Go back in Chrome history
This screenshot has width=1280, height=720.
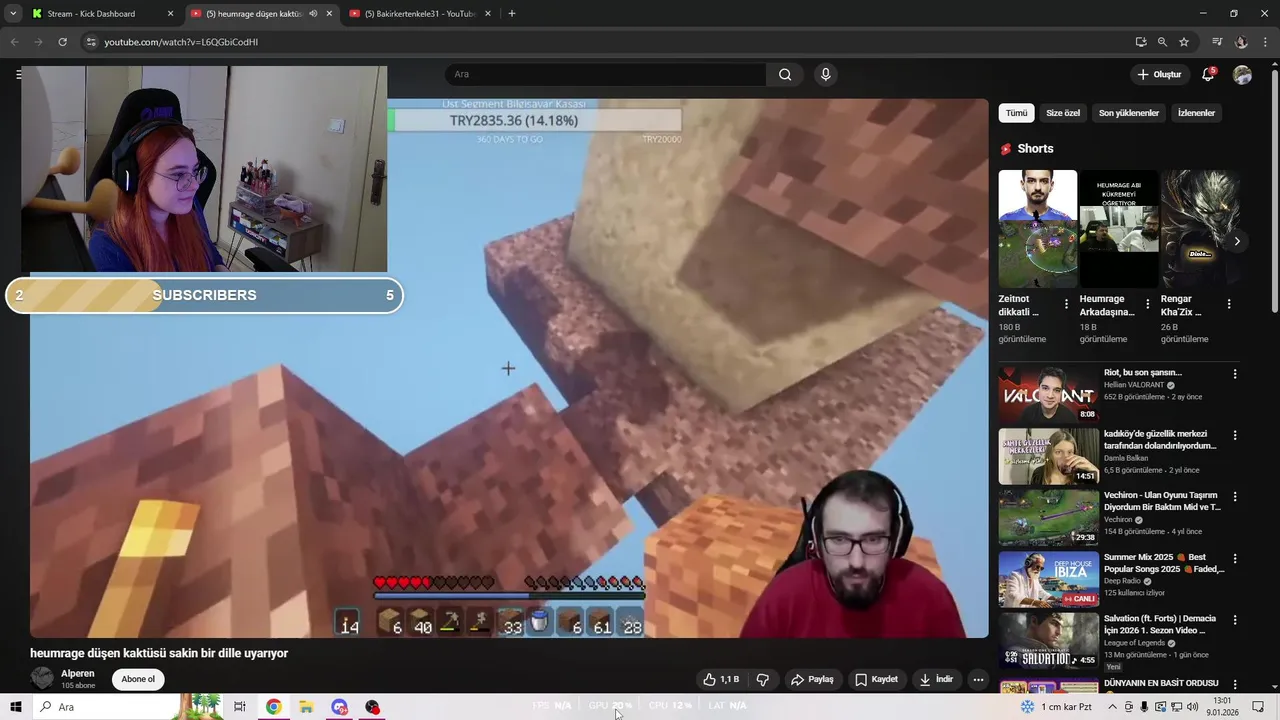[14, 42]
